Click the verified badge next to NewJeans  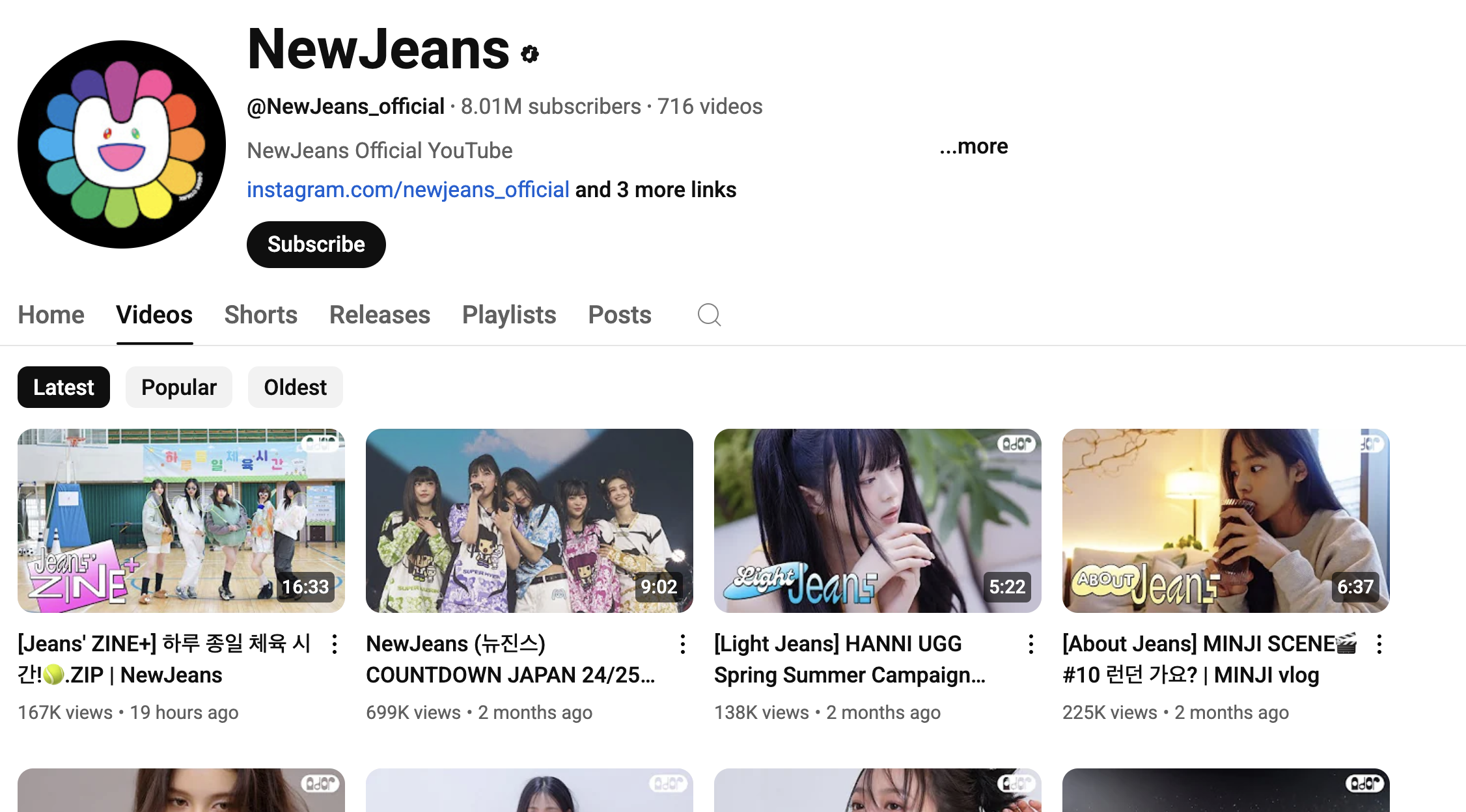click(530, 54)
